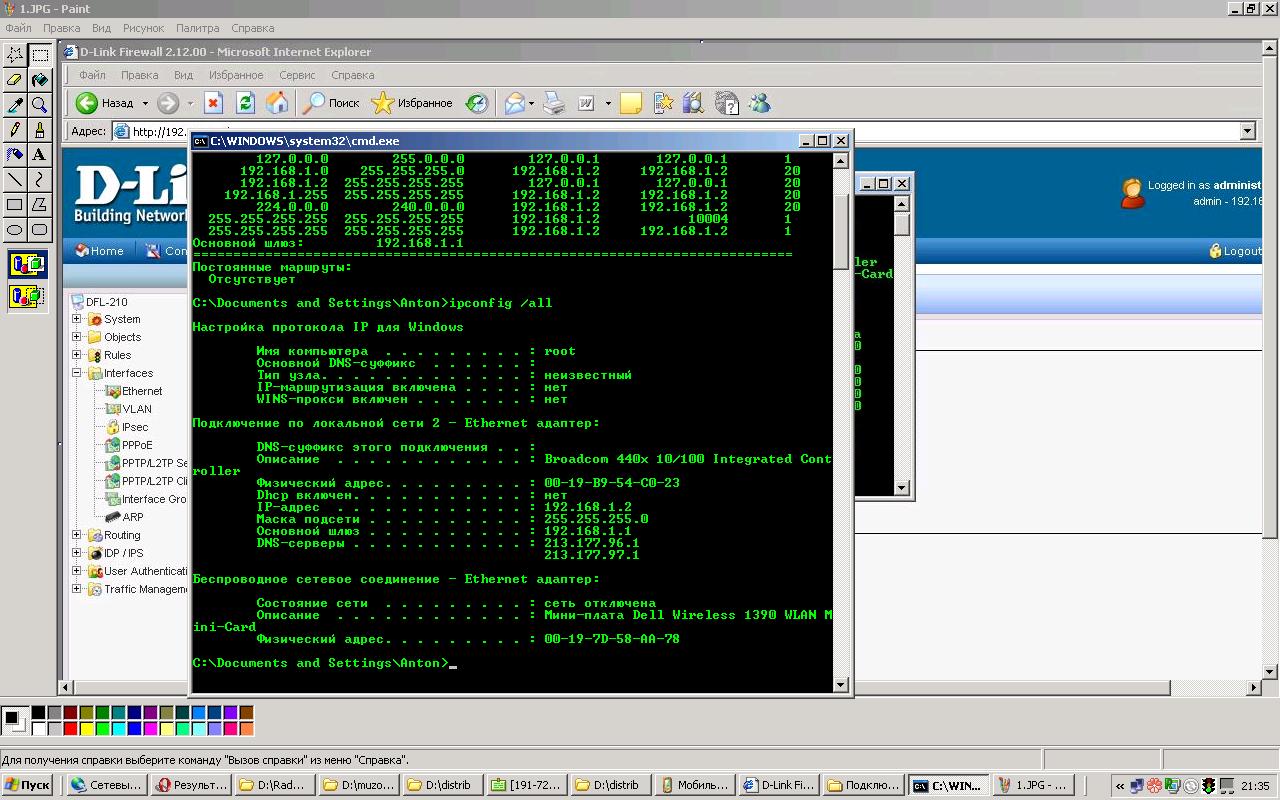This screenshot has width=1280, height=800.
Task: Choose the Ellipse shape tool
Action: (15, 230)
